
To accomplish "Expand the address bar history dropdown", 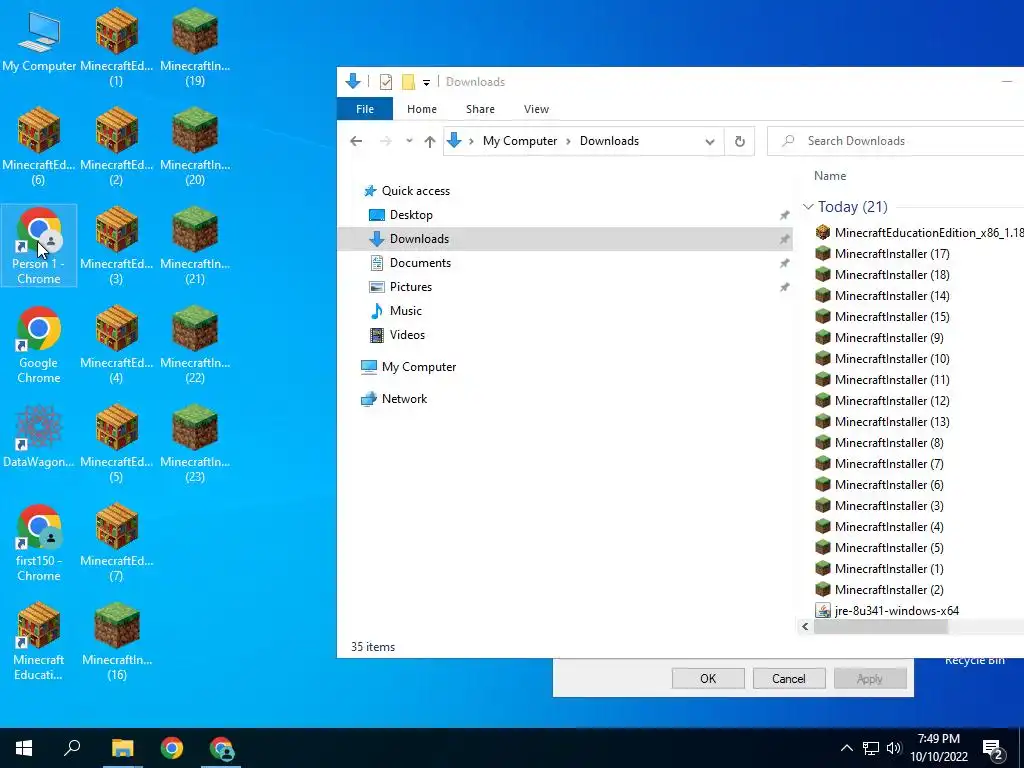I will [x=710, y=142].
